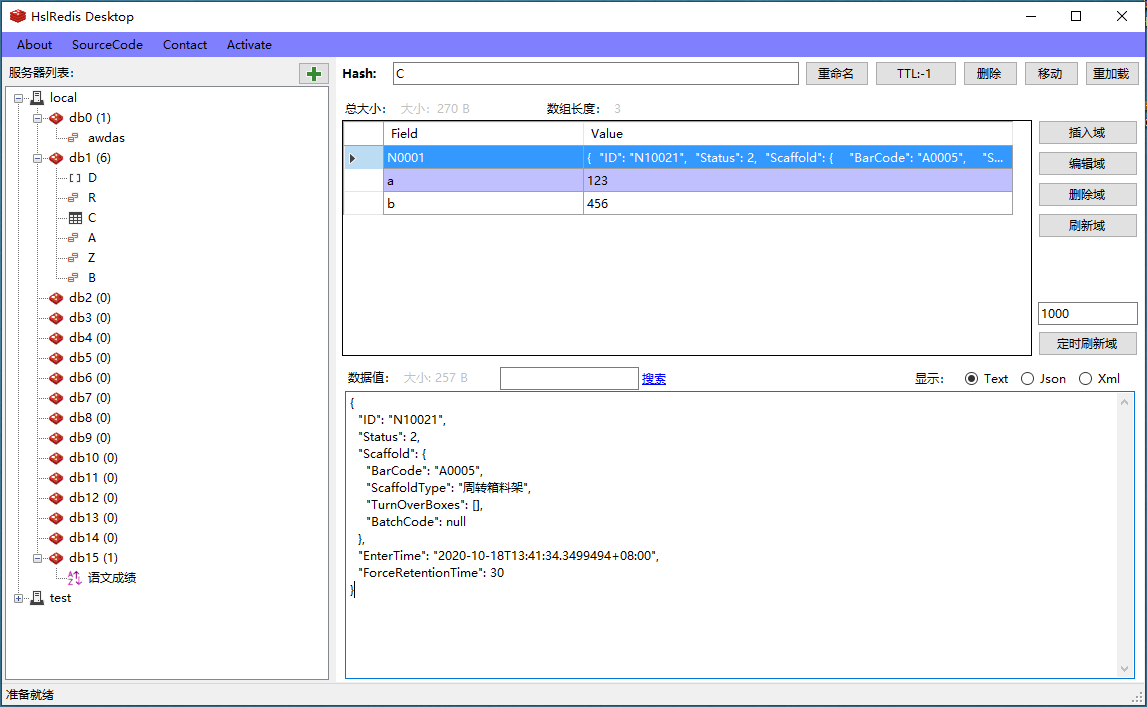Choose the Xml display option
This screenshot has height=707, width=1147.
1085,379
